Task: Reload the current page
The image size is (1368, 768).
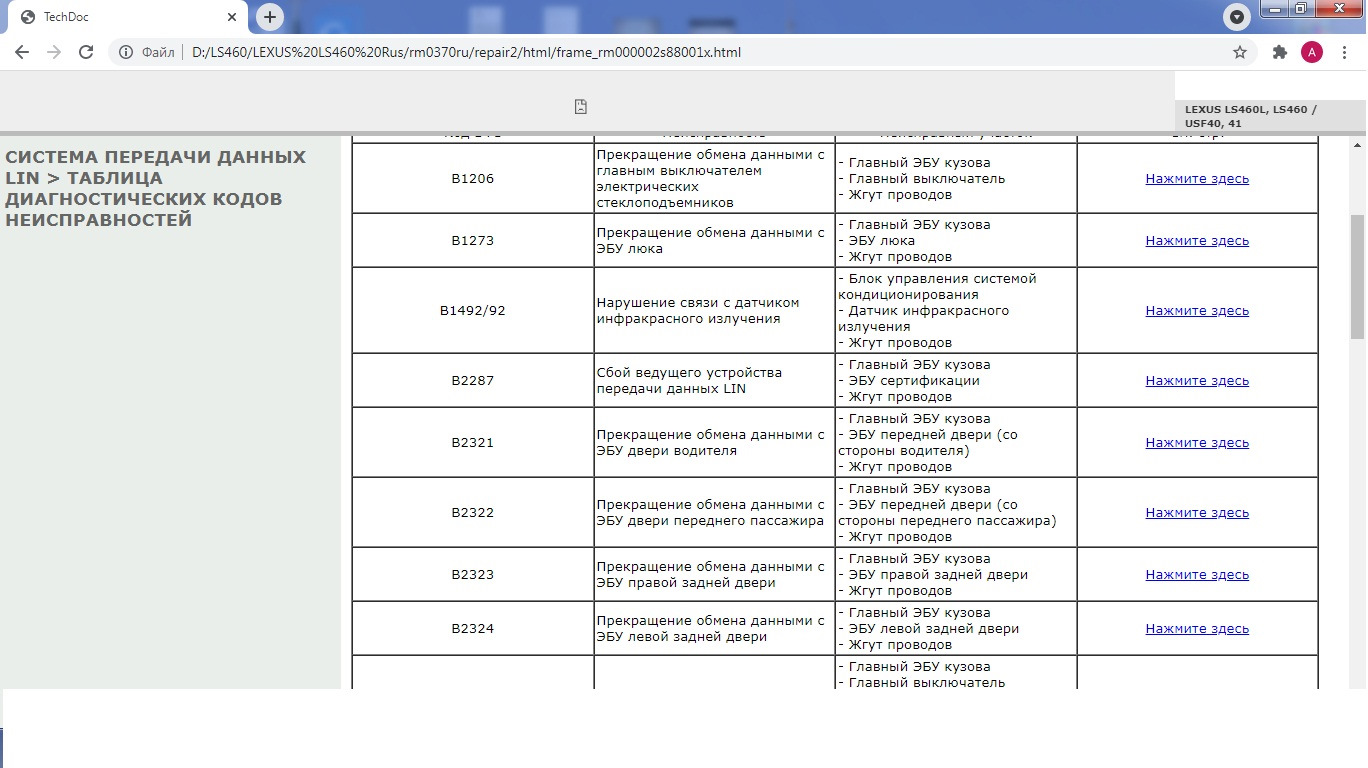Action: click(86, 52)
